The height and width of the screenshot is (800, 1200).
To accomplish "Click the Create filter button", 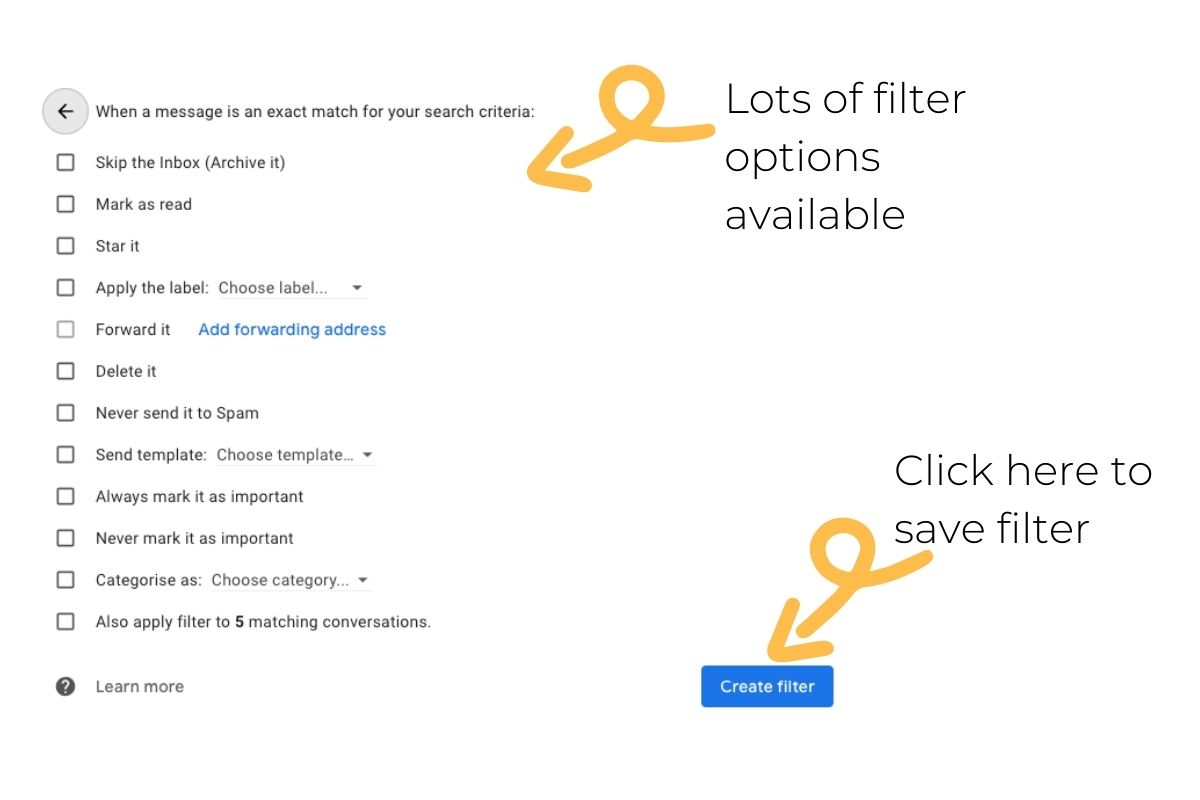I will (x=767, y=686).
